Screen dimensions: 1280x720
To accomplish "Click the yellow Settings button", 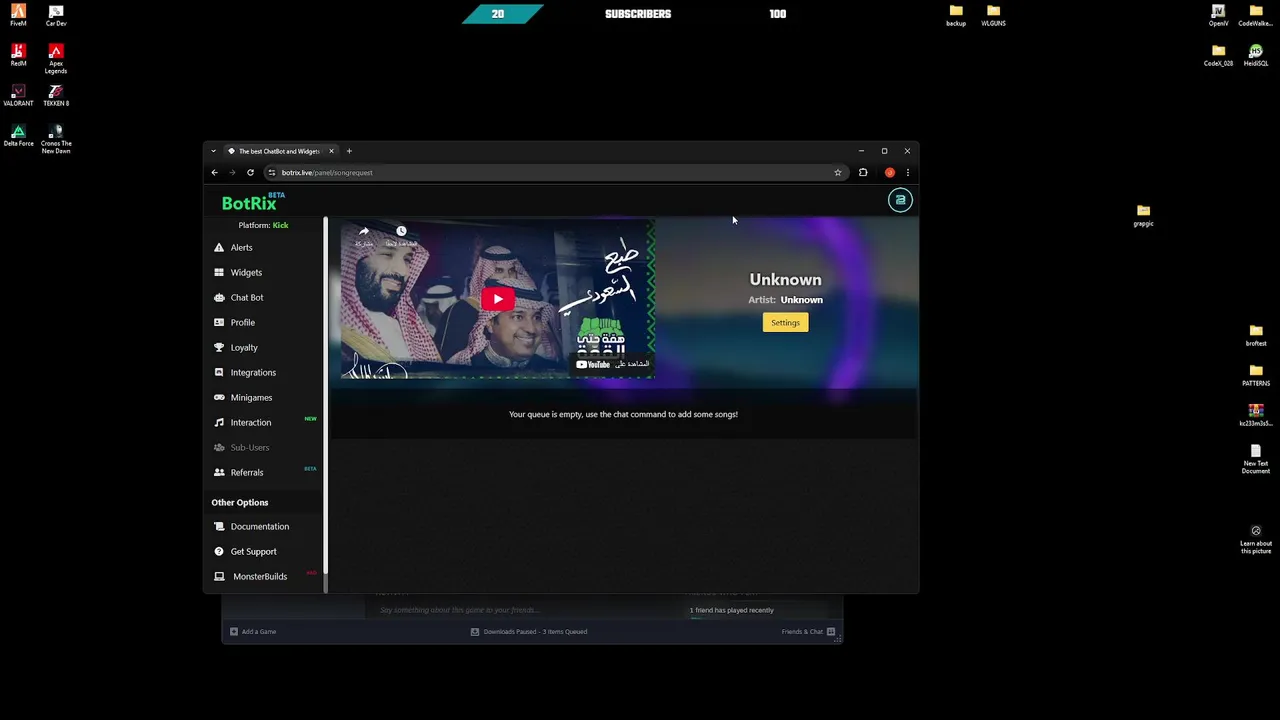I will [x=785, y=322].
